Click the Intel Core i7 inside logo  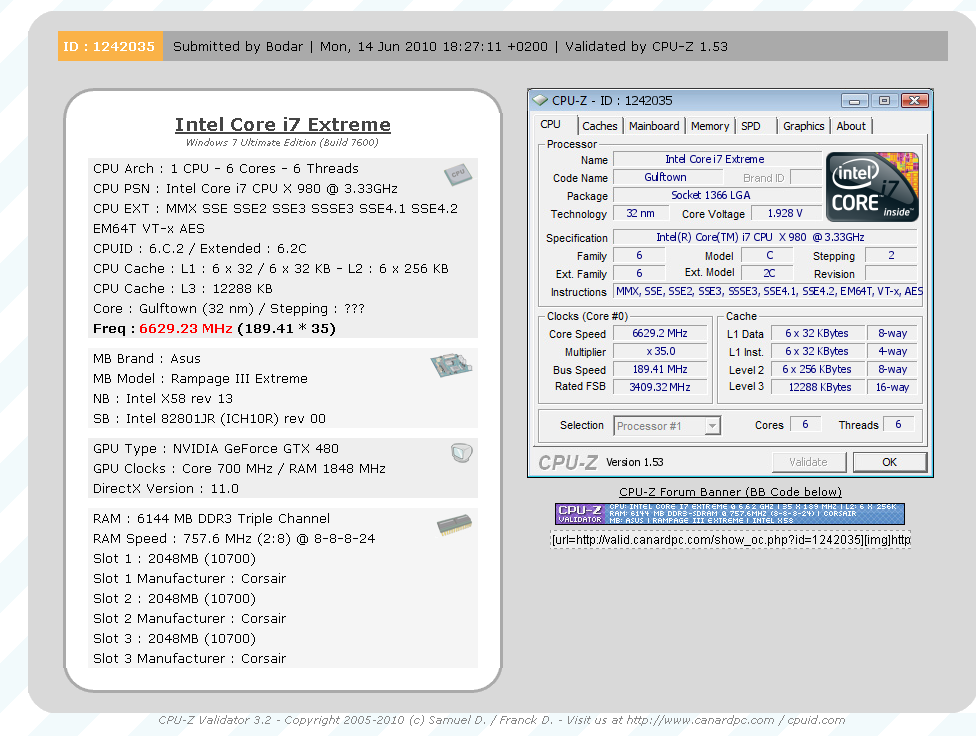coord(872,187)
